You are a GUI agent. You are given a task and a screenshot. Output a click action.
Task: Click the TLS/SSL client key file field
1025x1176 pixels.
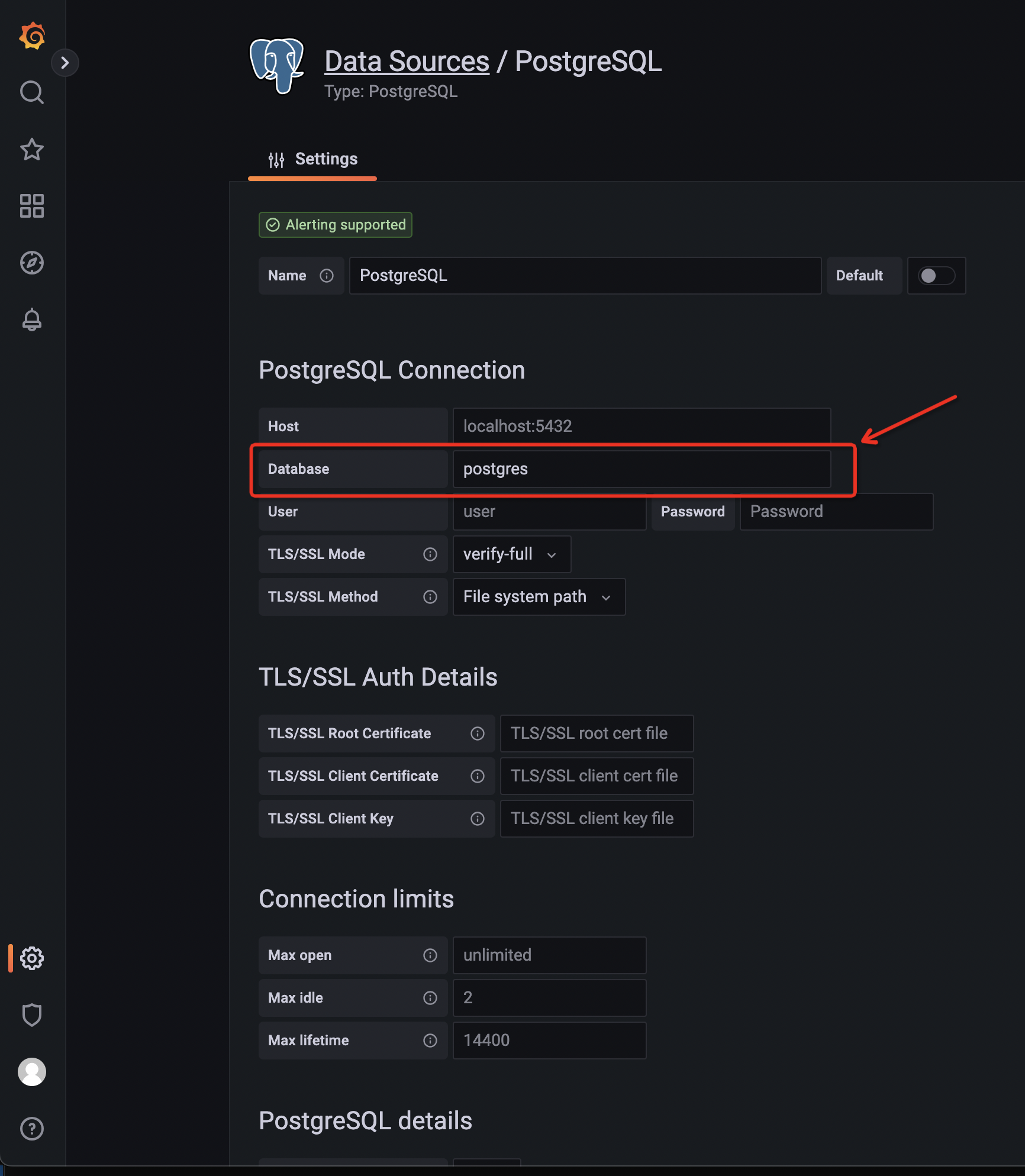point(597,819)
